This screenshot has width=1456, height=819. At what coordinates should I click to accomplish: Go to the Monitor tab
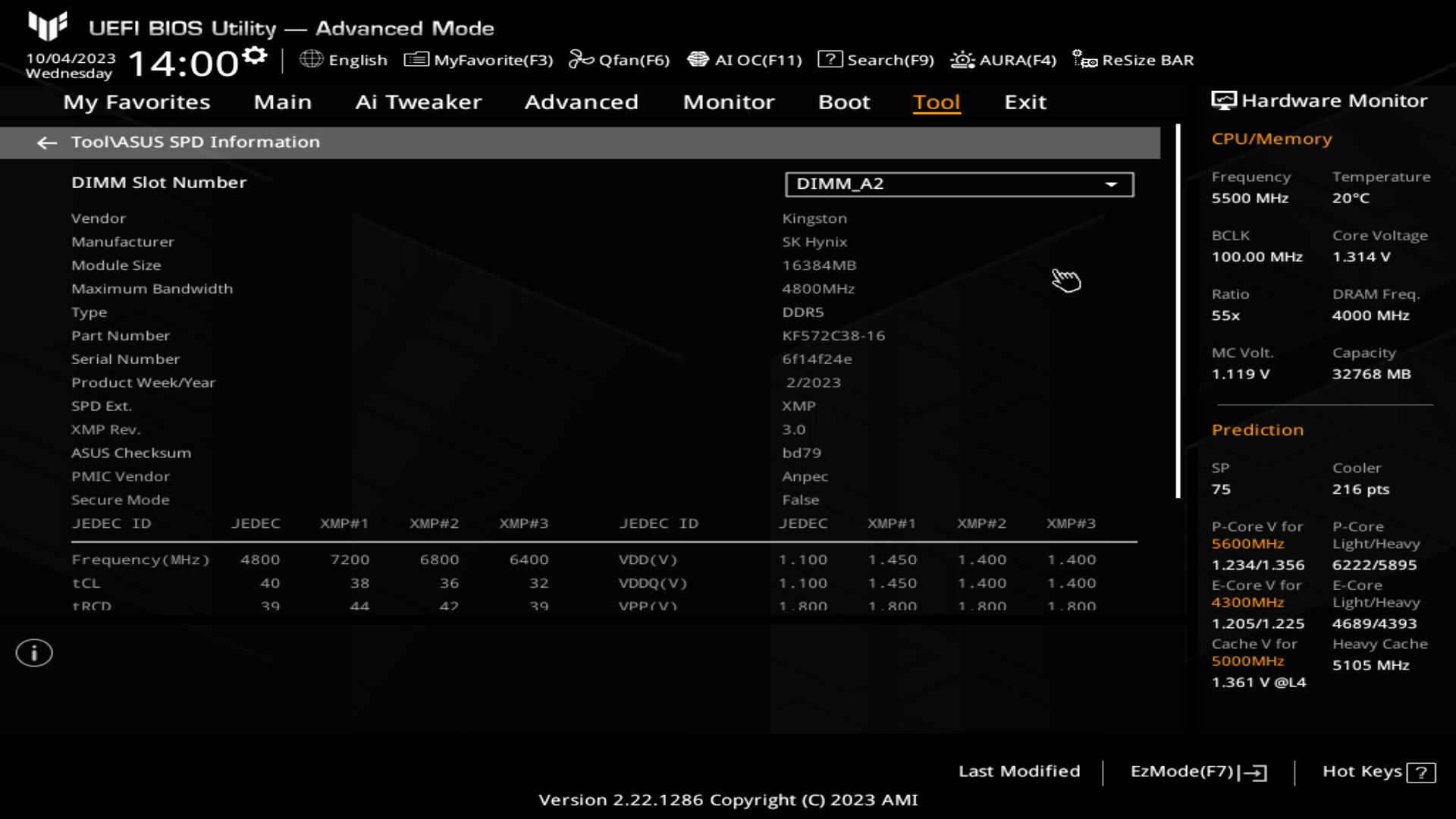(x=729, y=102)
